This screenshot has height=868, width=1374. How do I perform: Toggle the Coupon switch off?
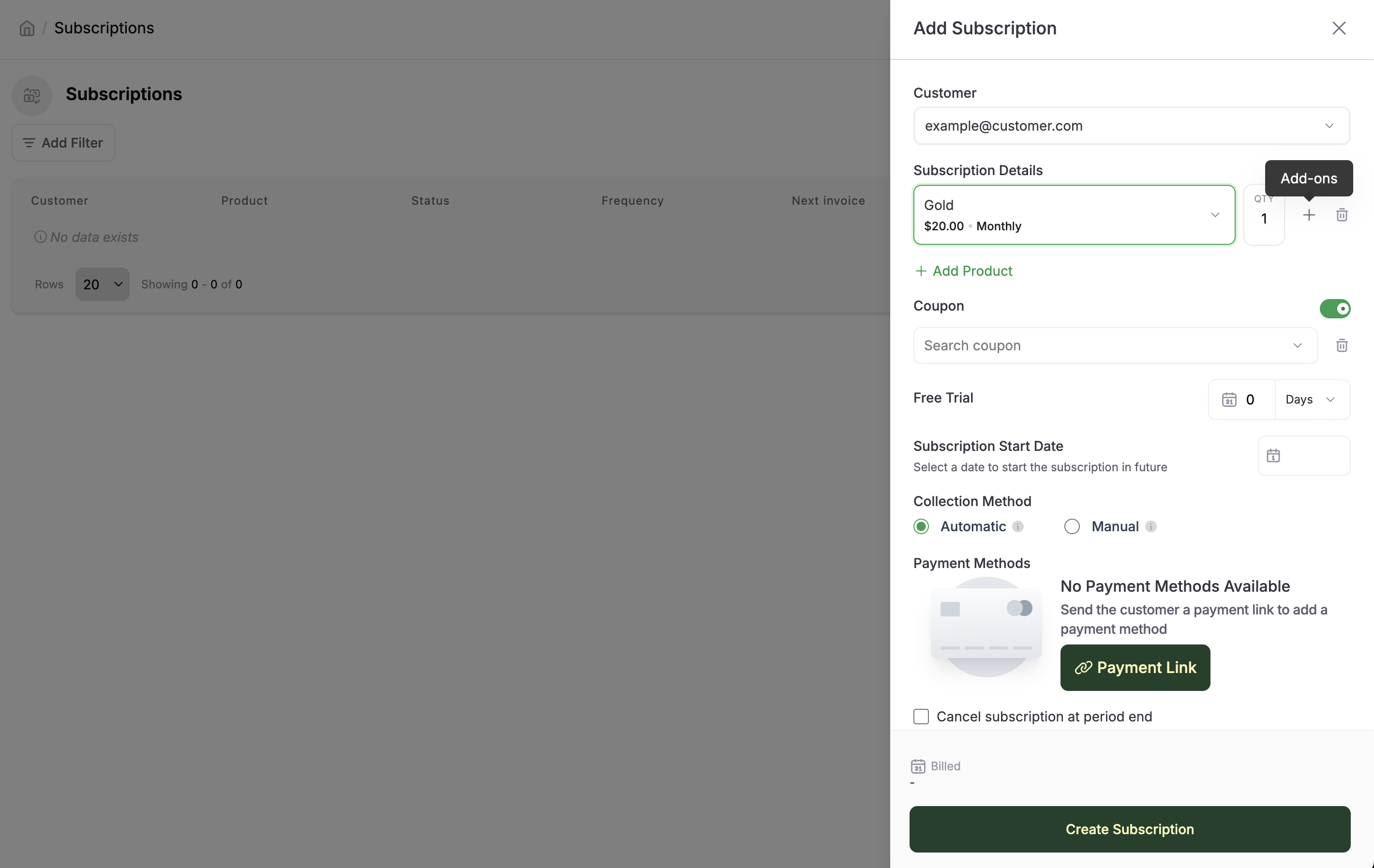tap(1335, 308)
